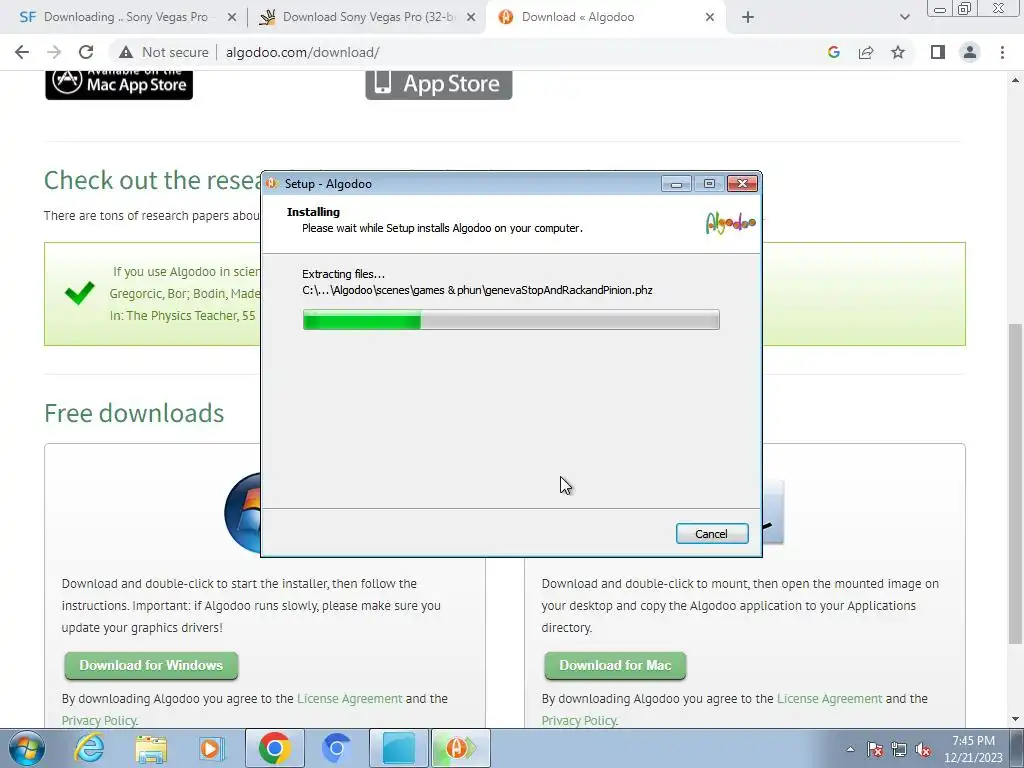Cancel the Algodoo installation

tap(712, 534)
